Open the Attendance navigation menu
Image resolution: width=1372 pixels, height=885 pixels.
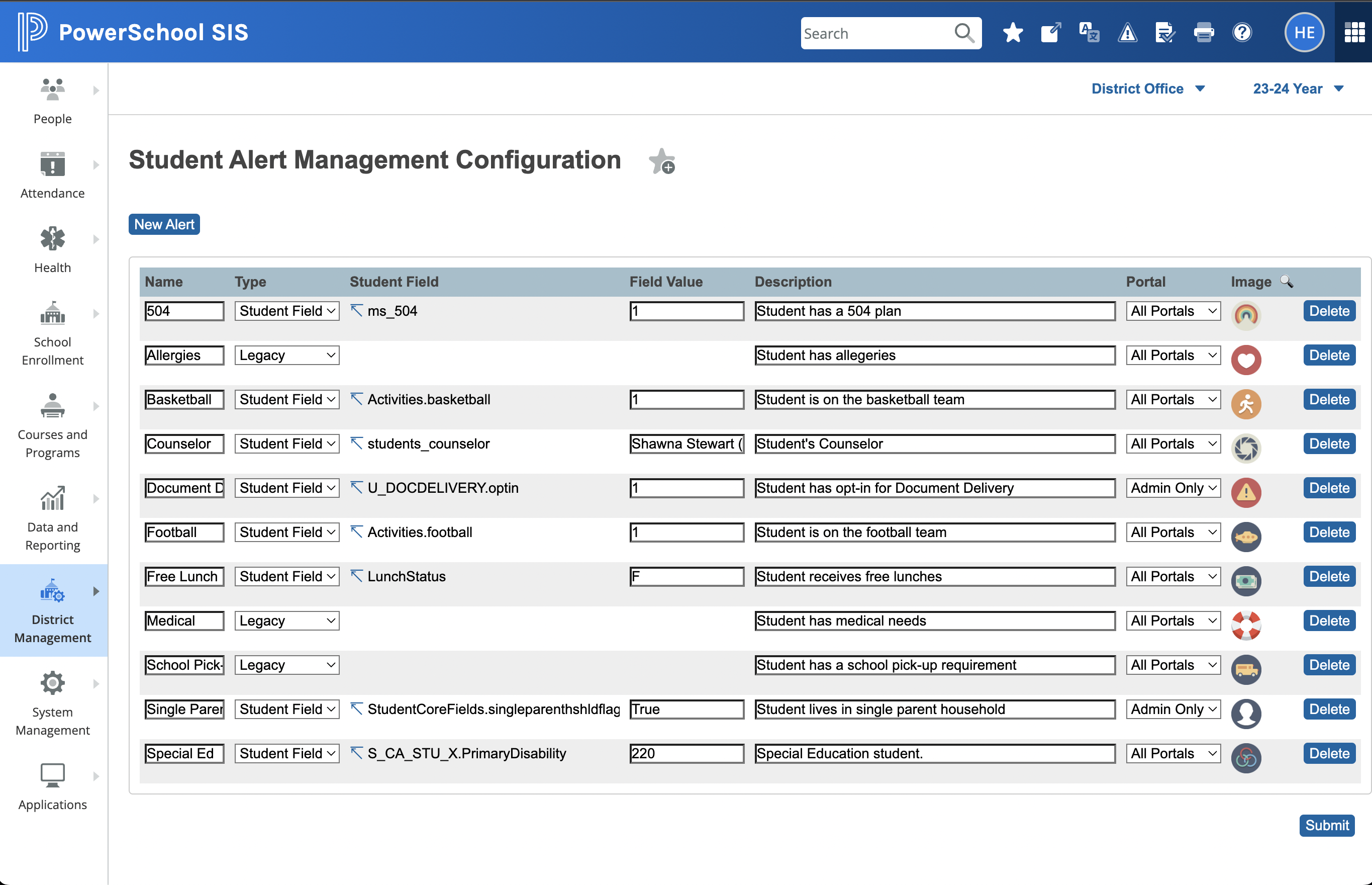coord(53,174)
